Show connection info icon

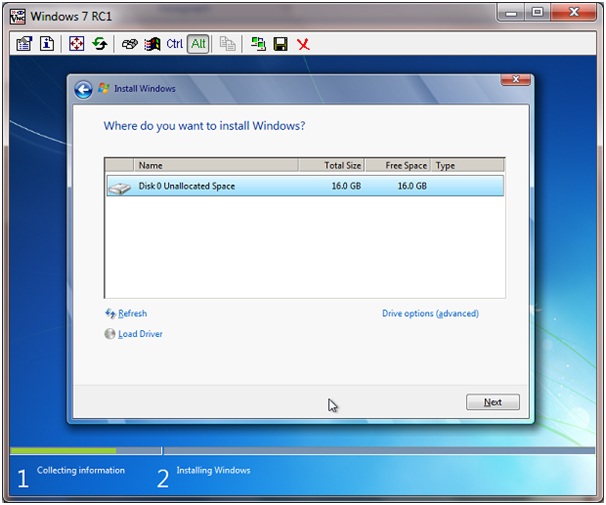(x=47, y=44)
